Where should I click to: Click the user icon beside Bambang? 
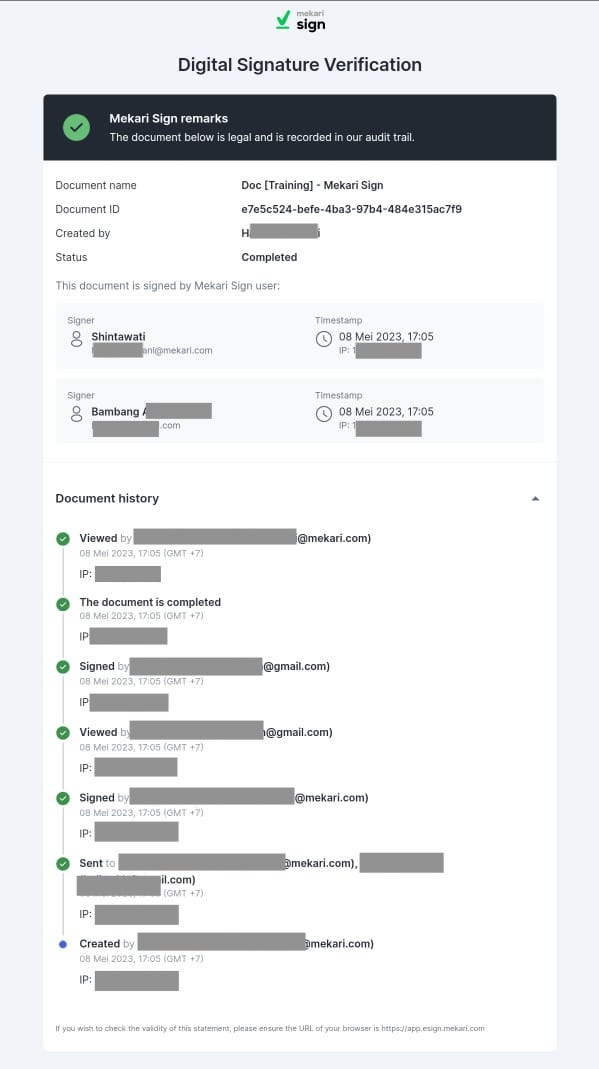click(76, 414)
